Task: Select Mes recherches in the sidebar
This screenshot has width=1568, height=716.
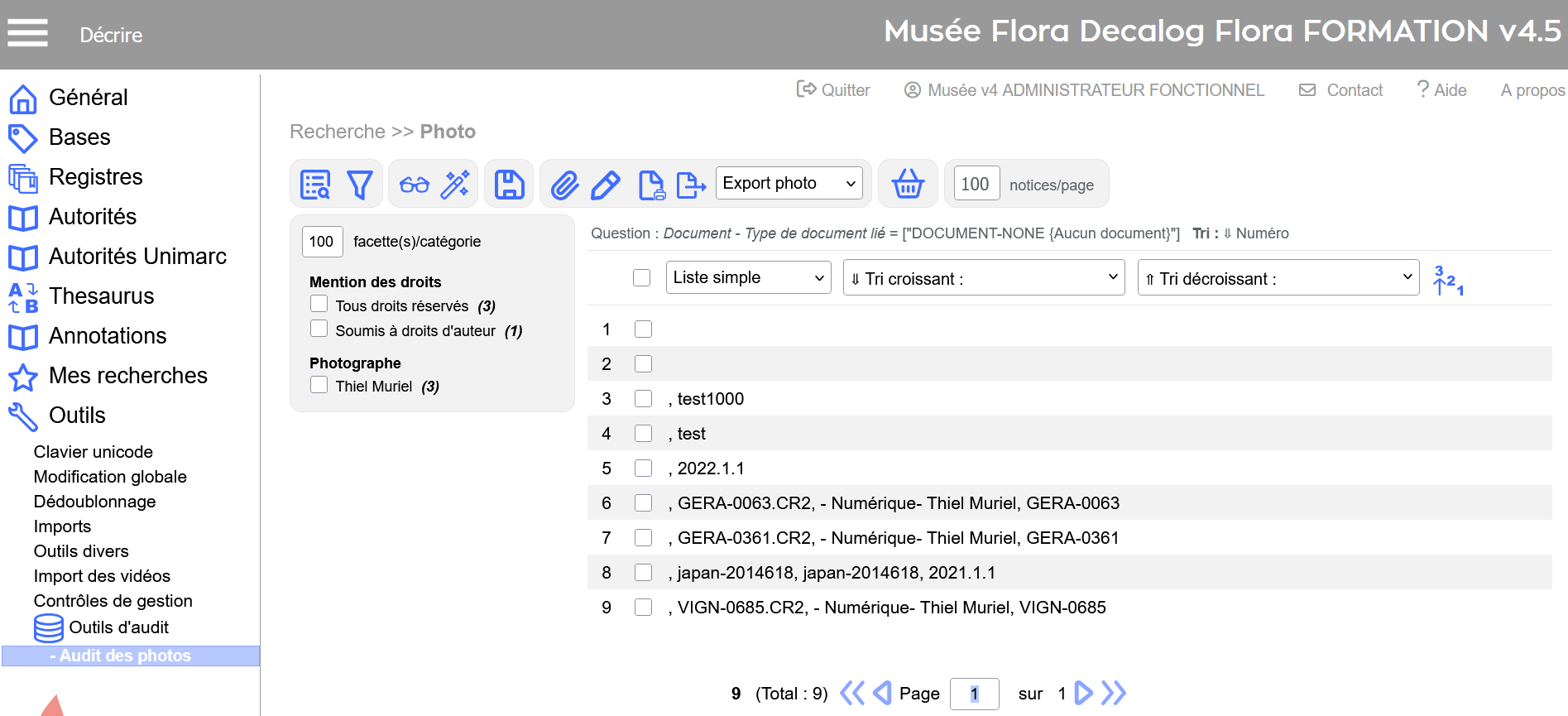Action: (x=127, y=376)
